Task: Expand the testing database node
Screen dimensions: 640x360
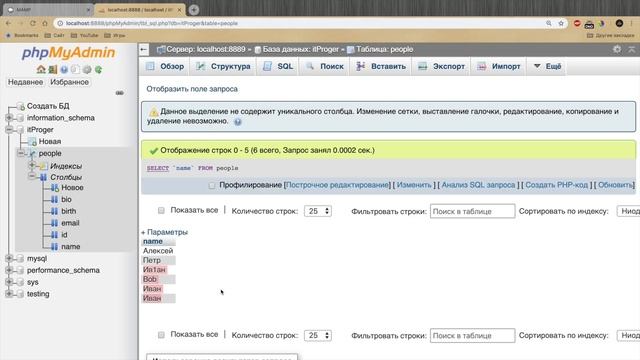Action: coord(9,293)
